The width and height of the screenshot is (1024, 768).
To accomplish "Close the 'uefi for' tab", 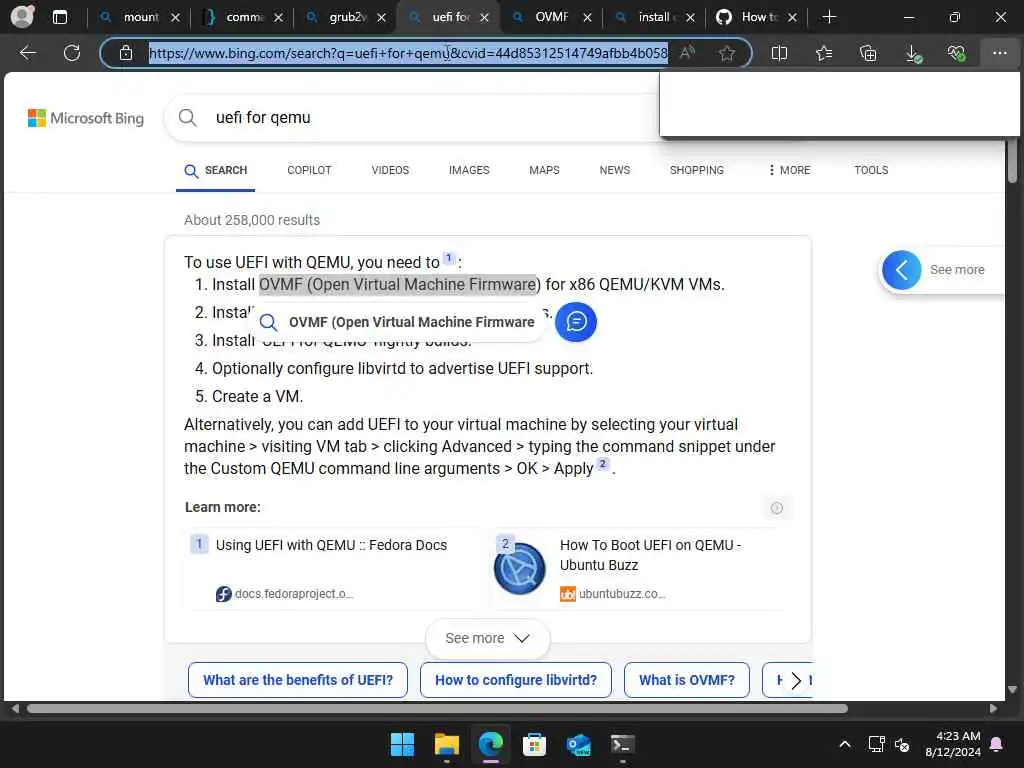I will [x=485, y=18].
